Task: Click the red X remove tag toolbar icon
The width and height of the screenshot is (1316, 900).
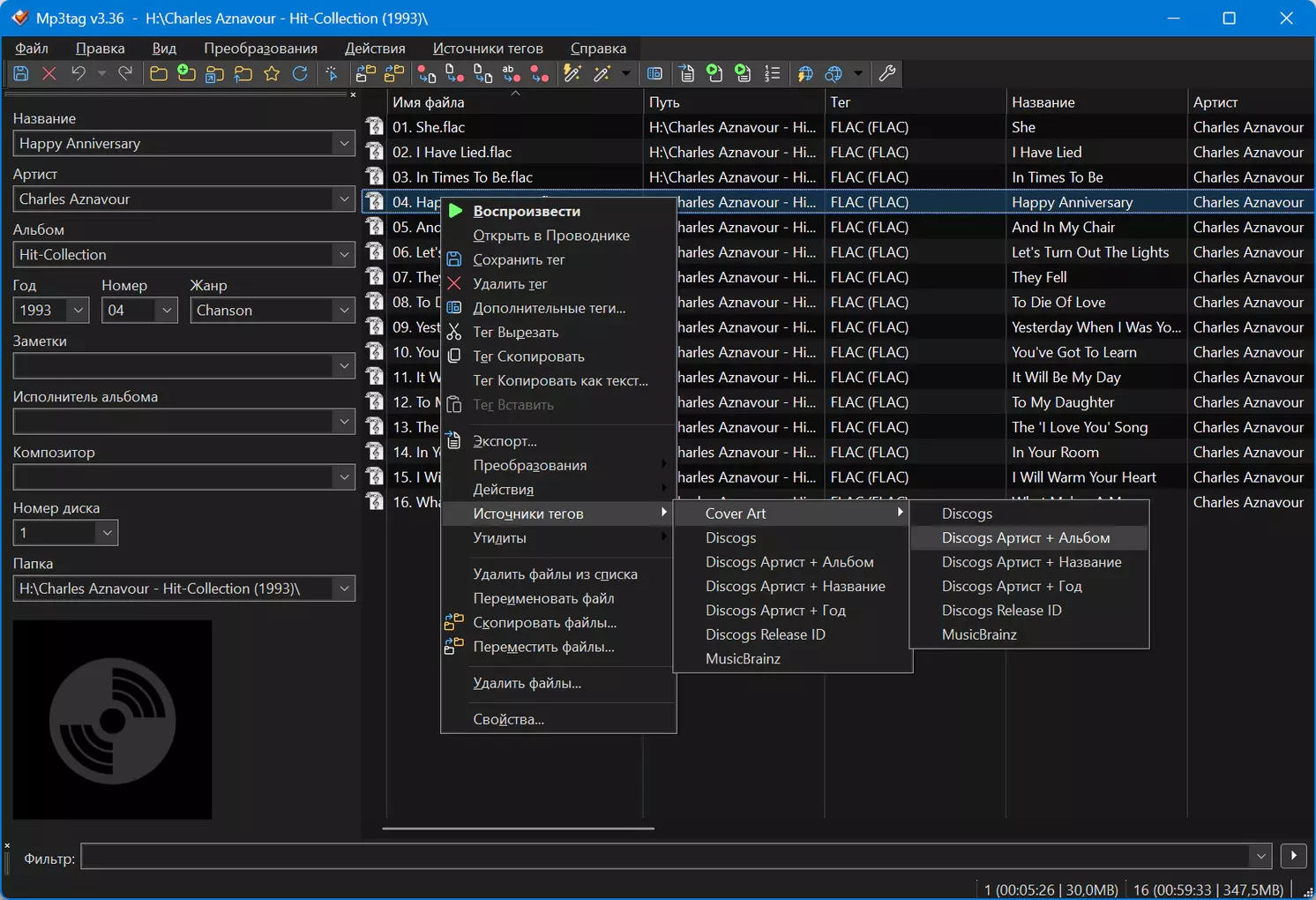Action: [49, 74]
